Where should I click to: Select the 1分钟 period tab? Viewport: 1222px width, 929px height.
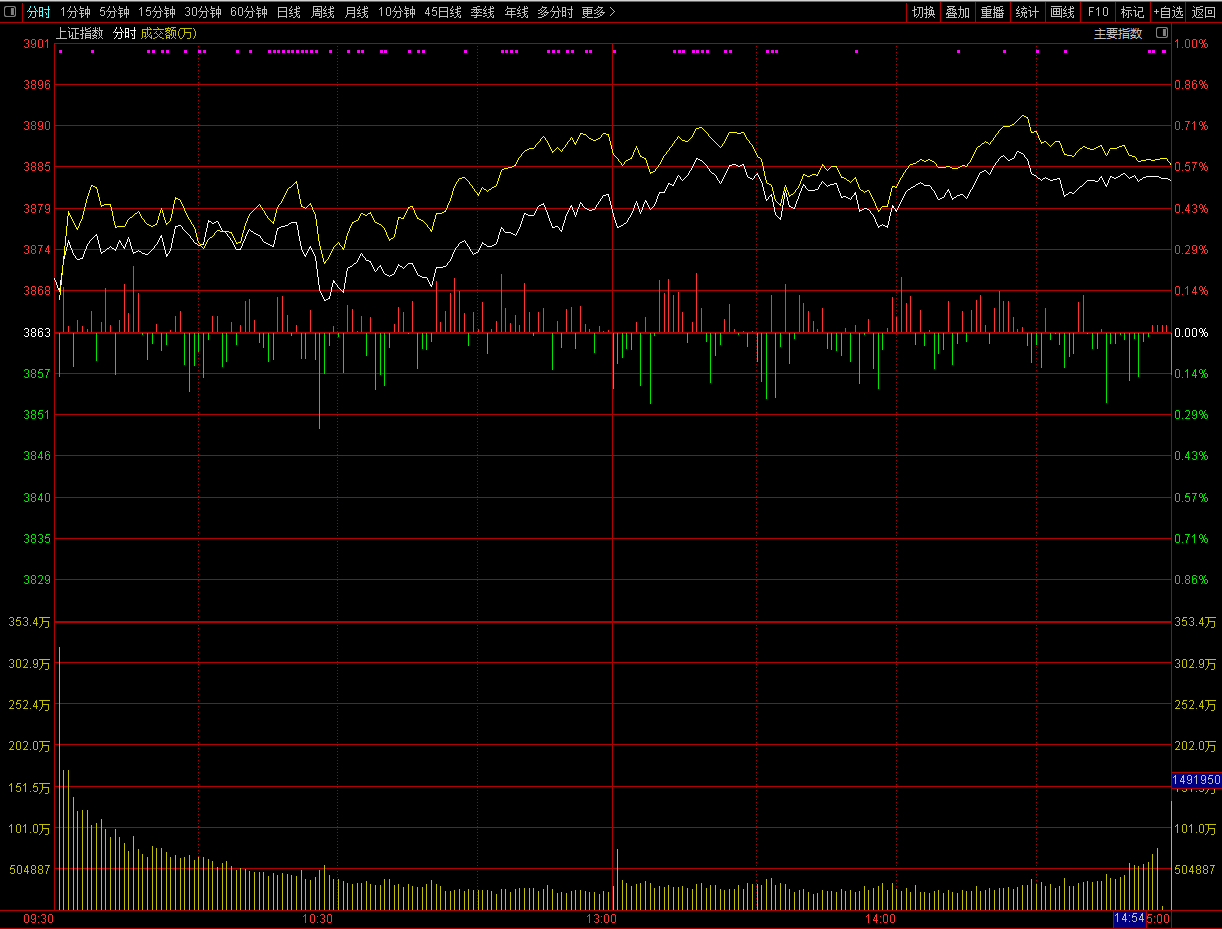point(75,12)
